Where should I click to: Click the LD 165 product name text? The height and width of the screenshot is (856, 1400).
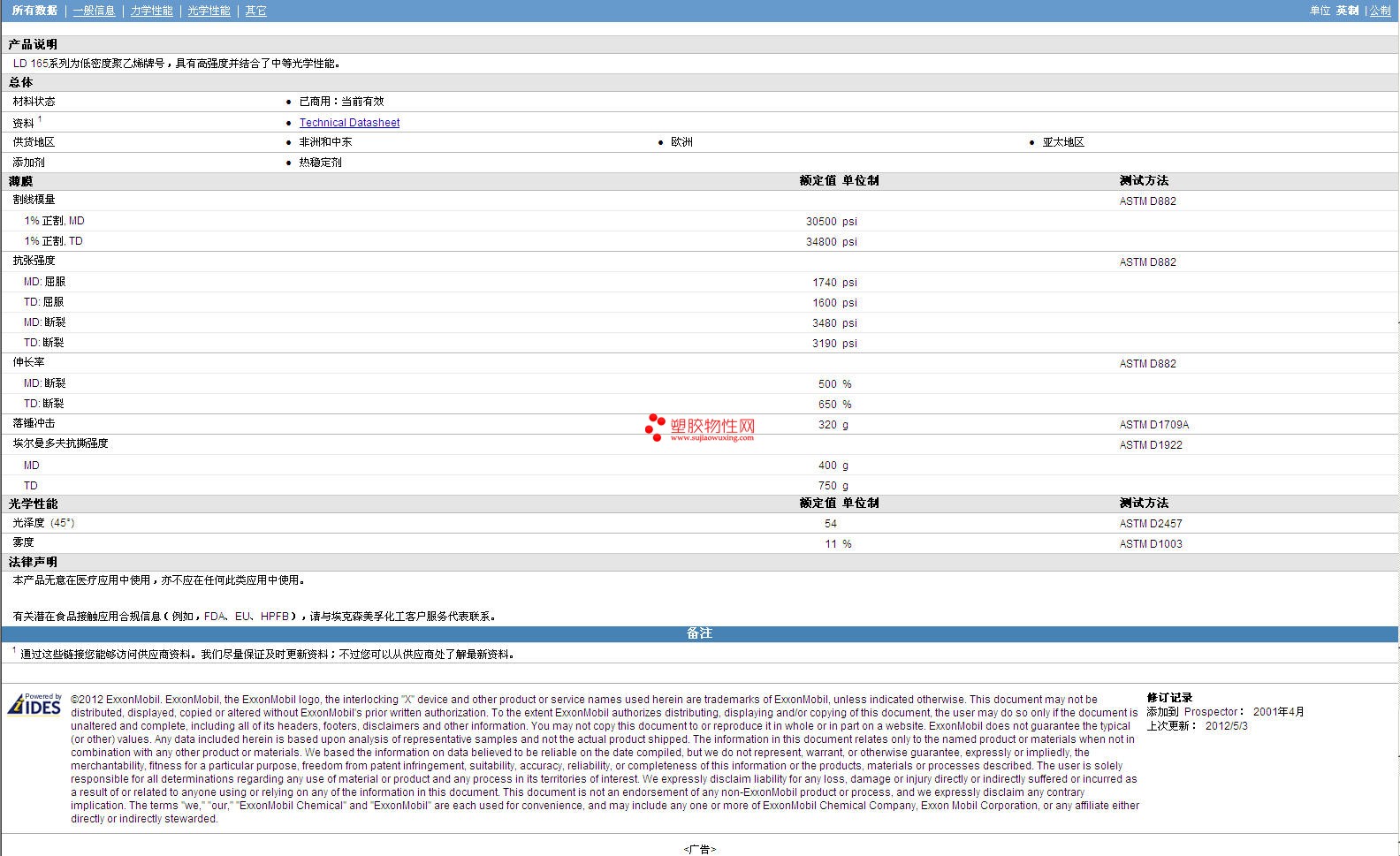(x=31, y=64)
